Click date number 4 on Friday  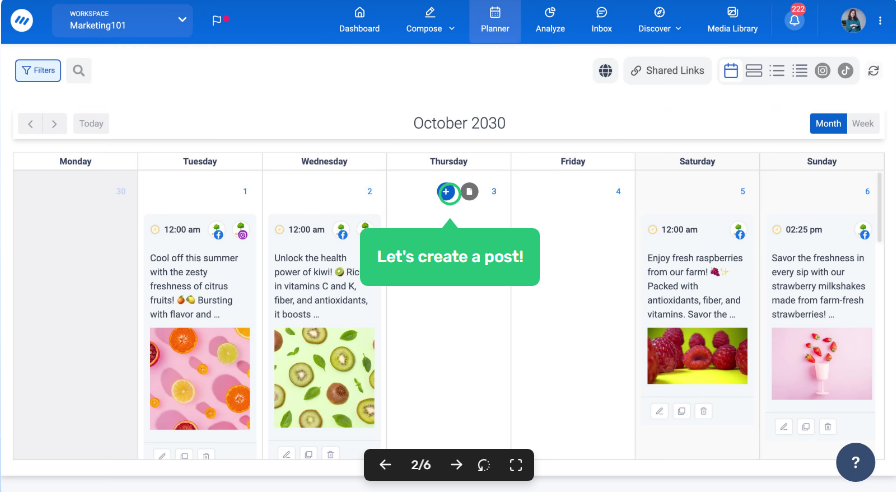click(618, 191)
